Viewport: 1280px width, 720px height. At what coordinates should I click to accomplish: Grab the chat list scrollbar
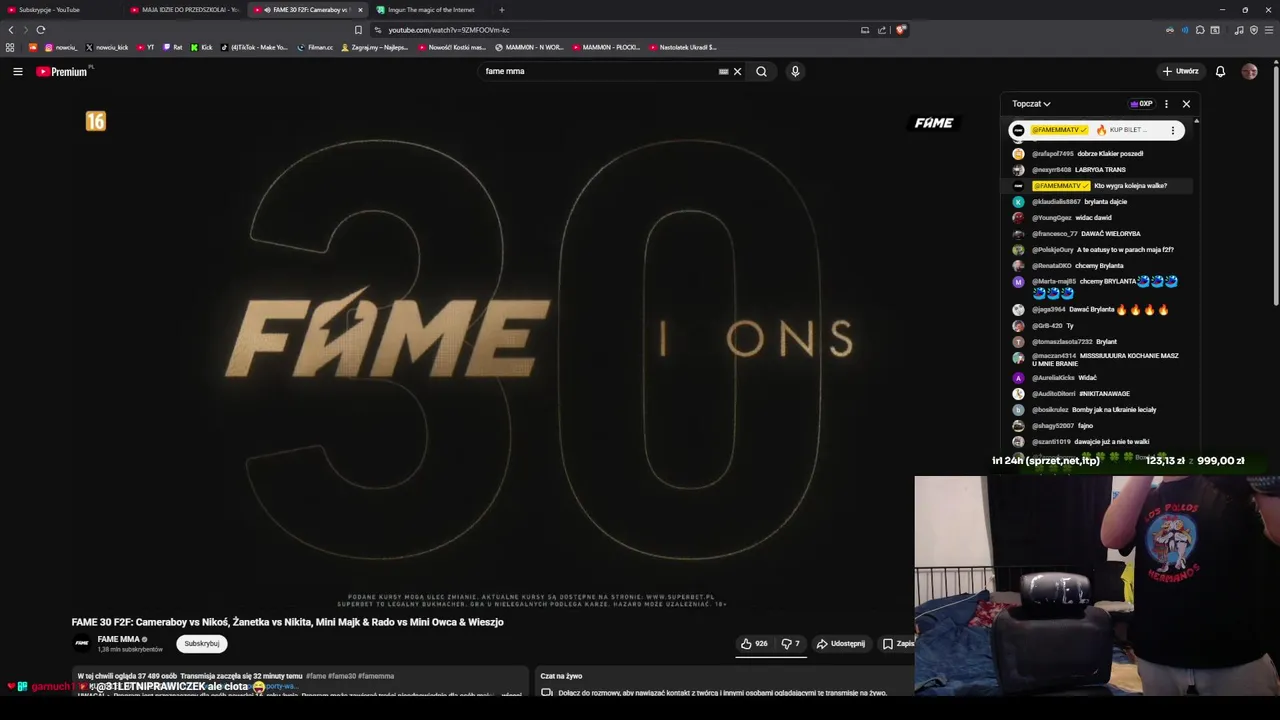click(x=1196, y=290)
